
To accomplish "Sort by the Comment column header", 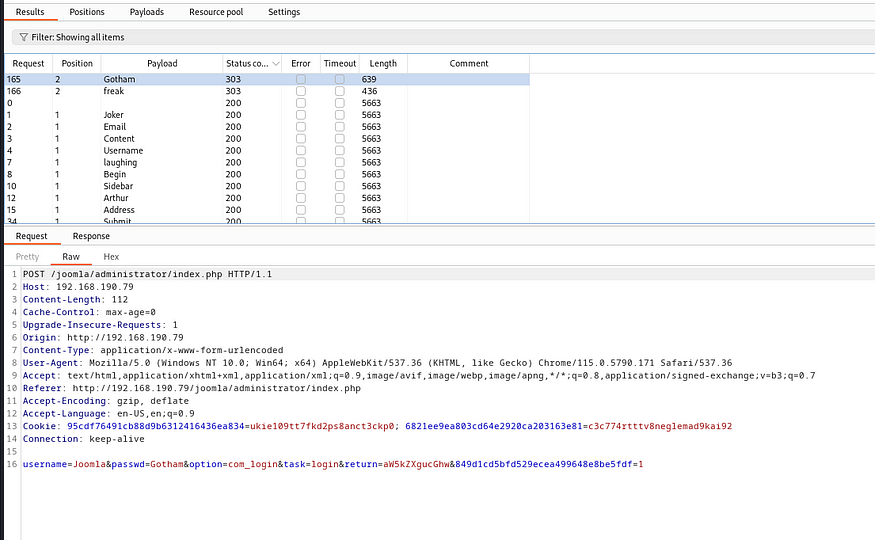I will coord(469,64).
